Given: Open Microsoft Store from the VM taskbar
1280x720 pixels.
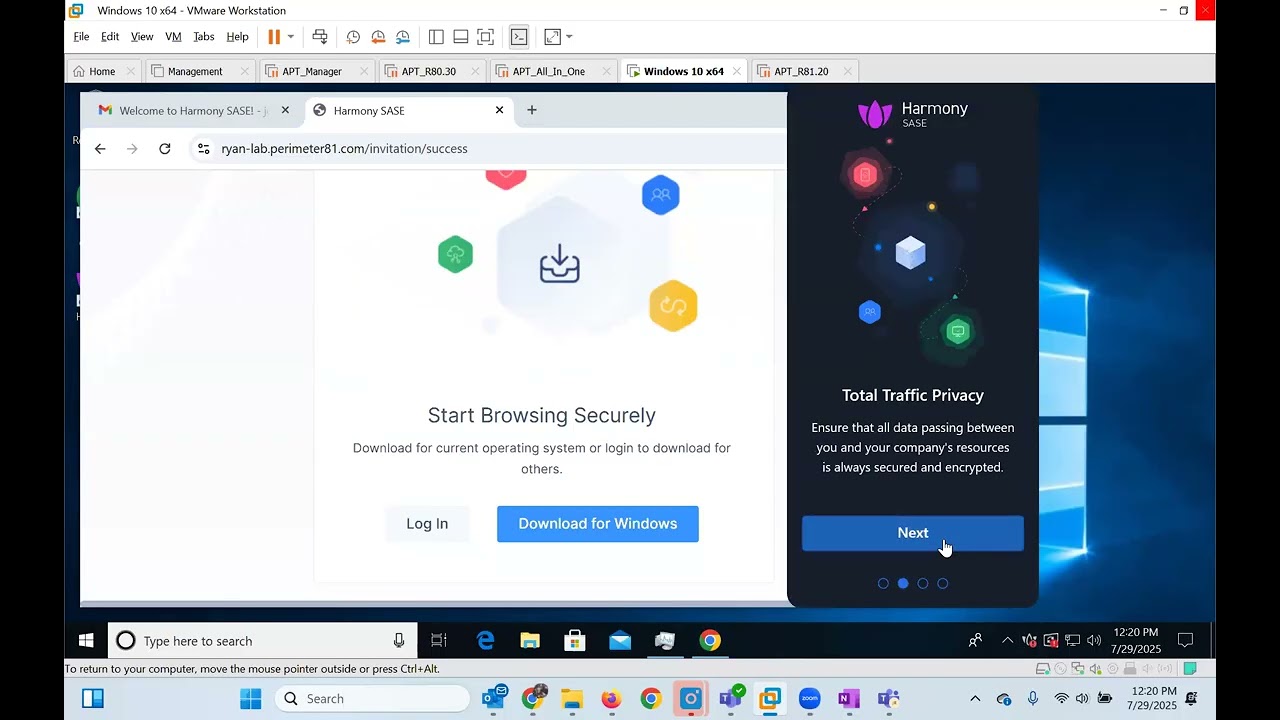Looking at the screenshot, I should (x=575, y=641).
